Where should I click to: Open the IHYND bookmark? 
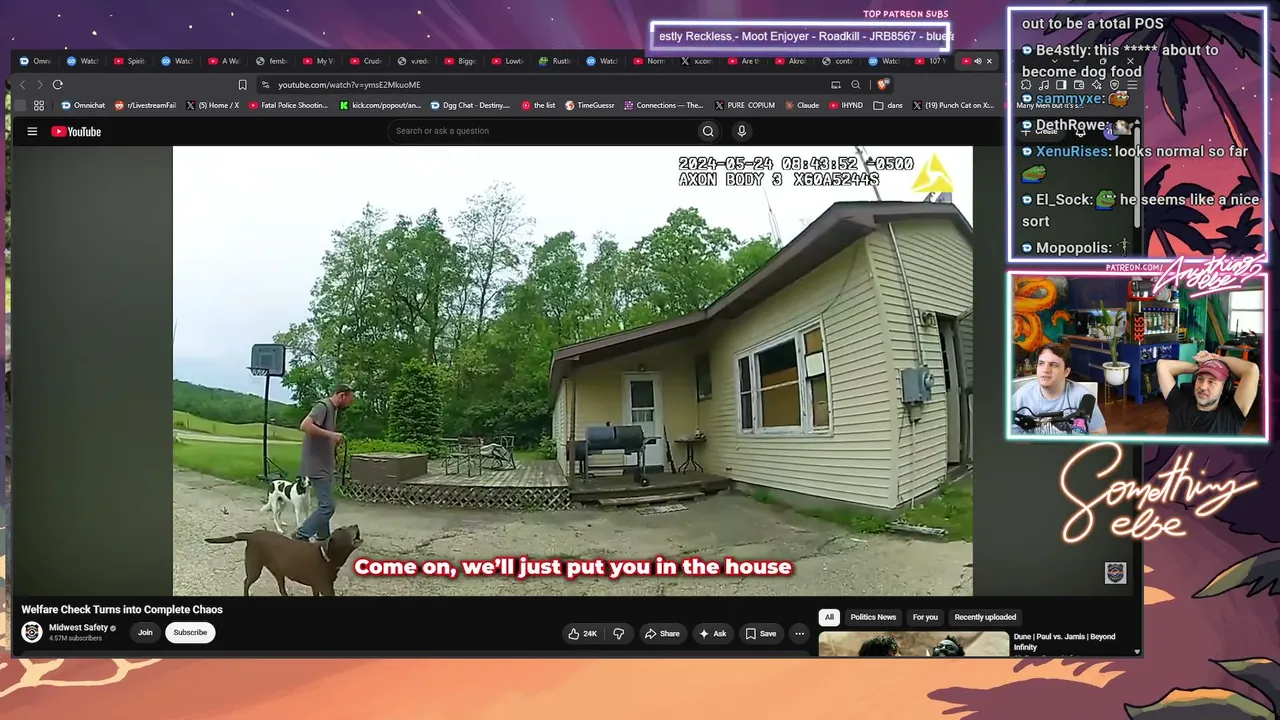point(846,105)
